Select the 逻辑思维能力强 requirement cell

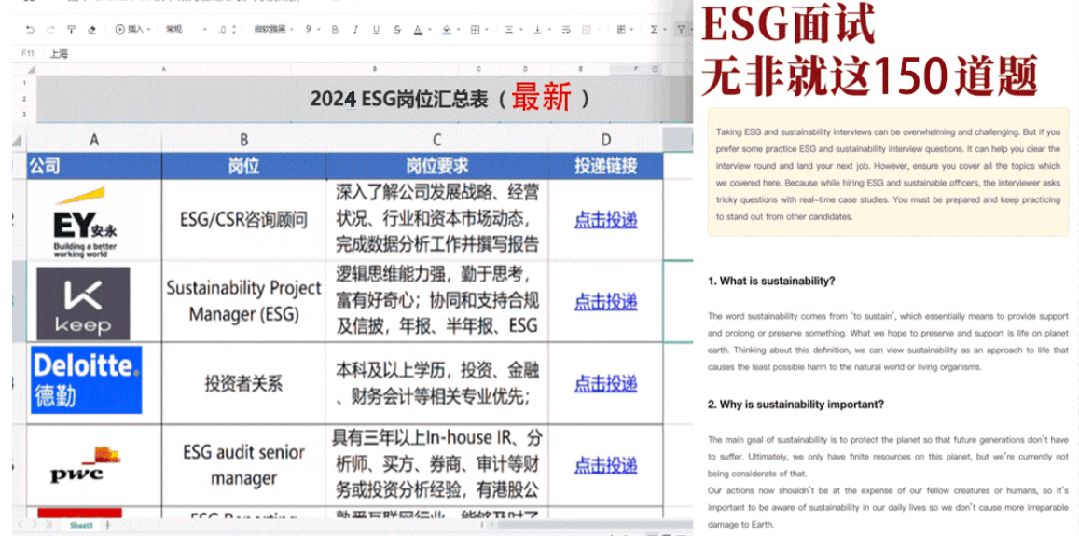(437, 301)
